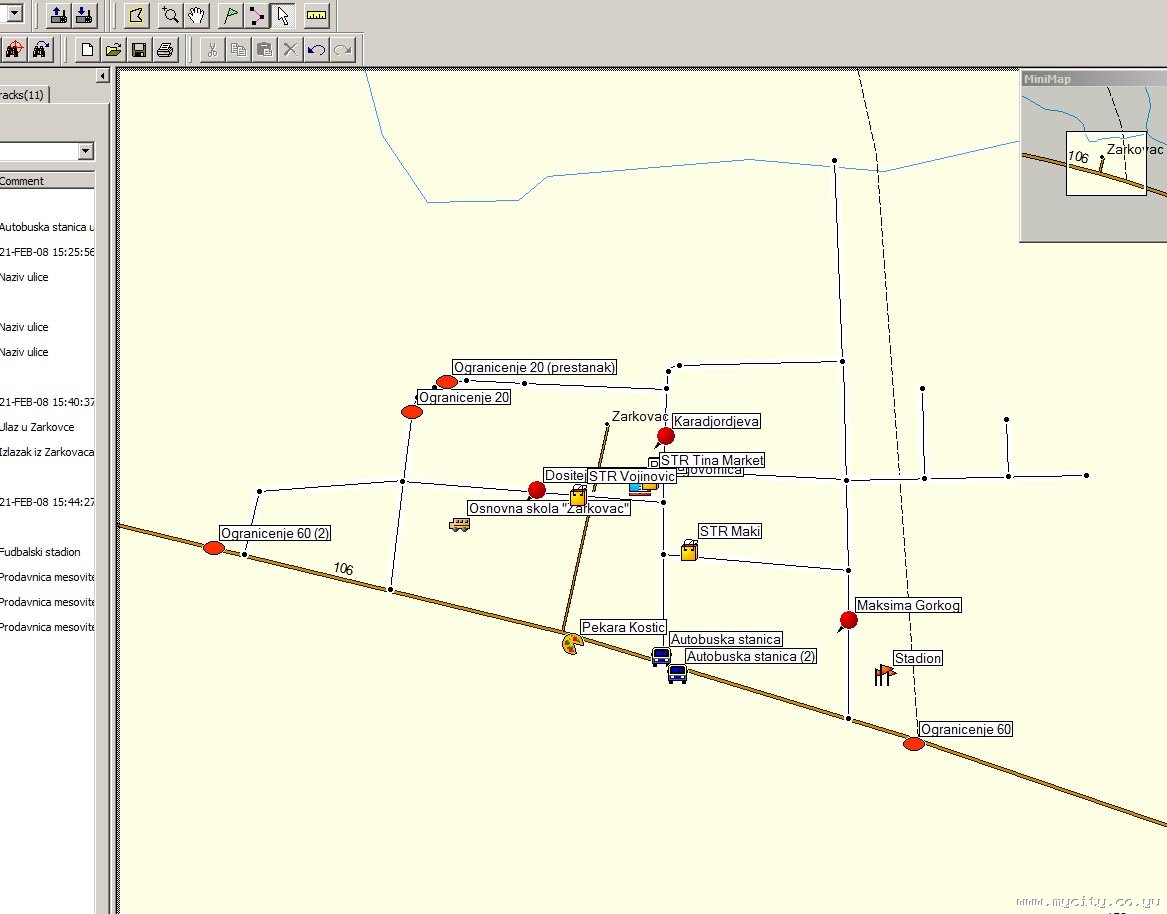Click the Open folder icon
Image resolution: width=1167 pixels, height=914 pixels.
pos(113,50)
